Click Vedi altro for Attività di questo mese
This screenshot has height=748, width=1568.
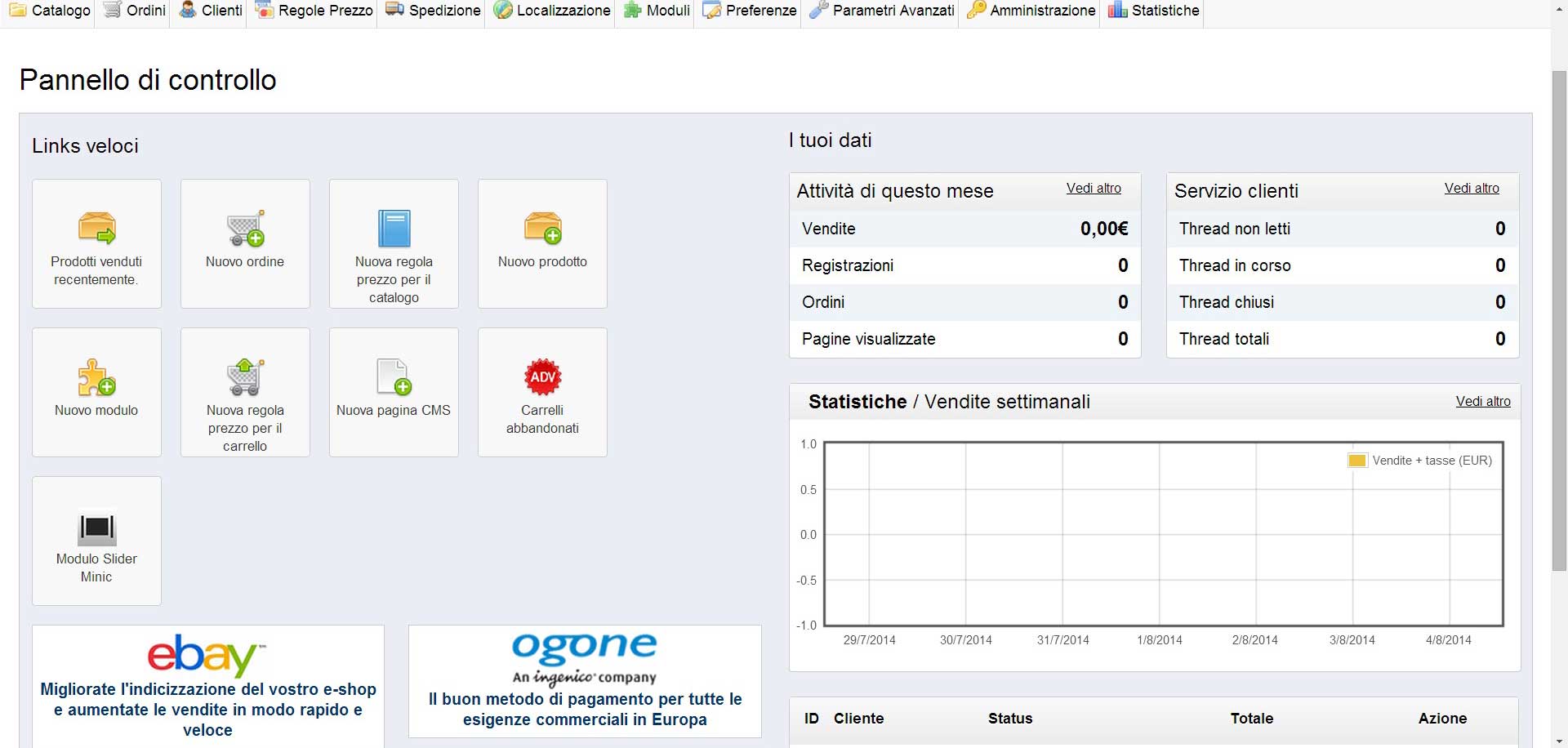[x=1094, y=189]
